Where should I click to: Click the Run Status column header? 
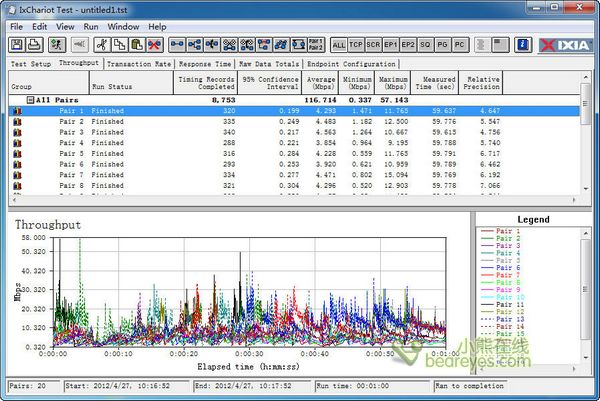point(131,83)
